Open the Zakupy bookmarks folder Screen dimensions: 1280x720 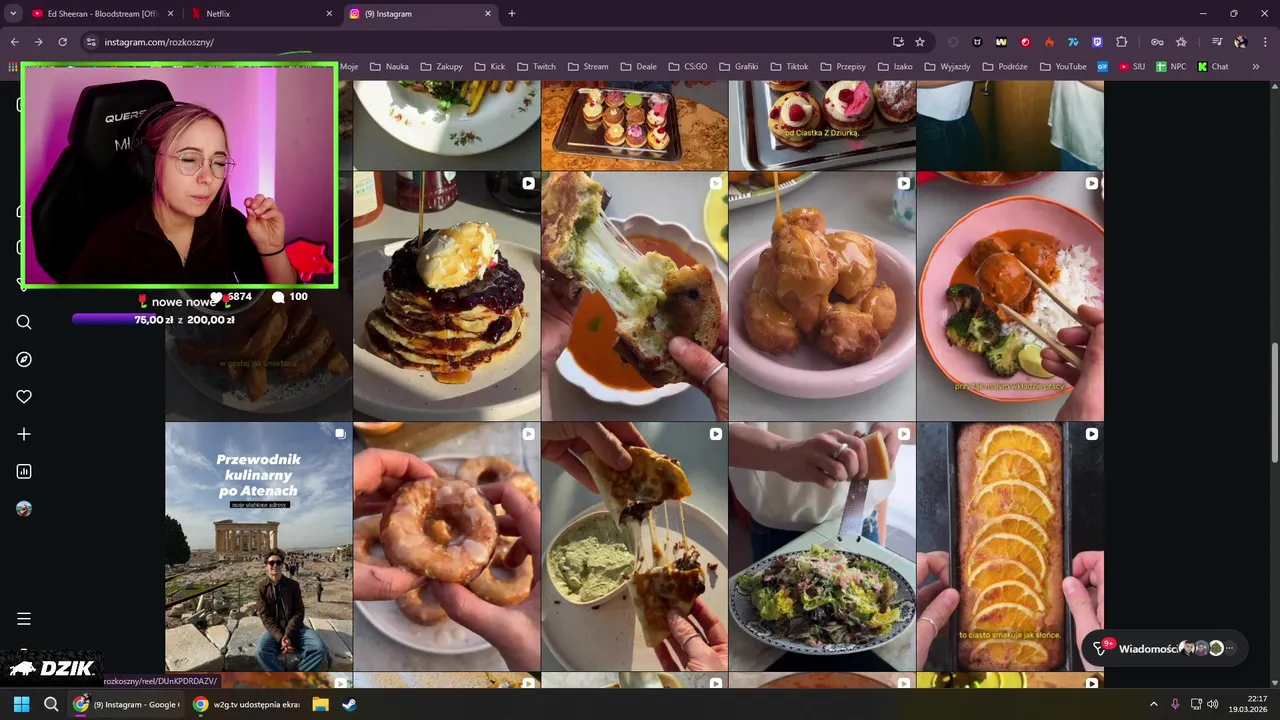coord(441,67)
